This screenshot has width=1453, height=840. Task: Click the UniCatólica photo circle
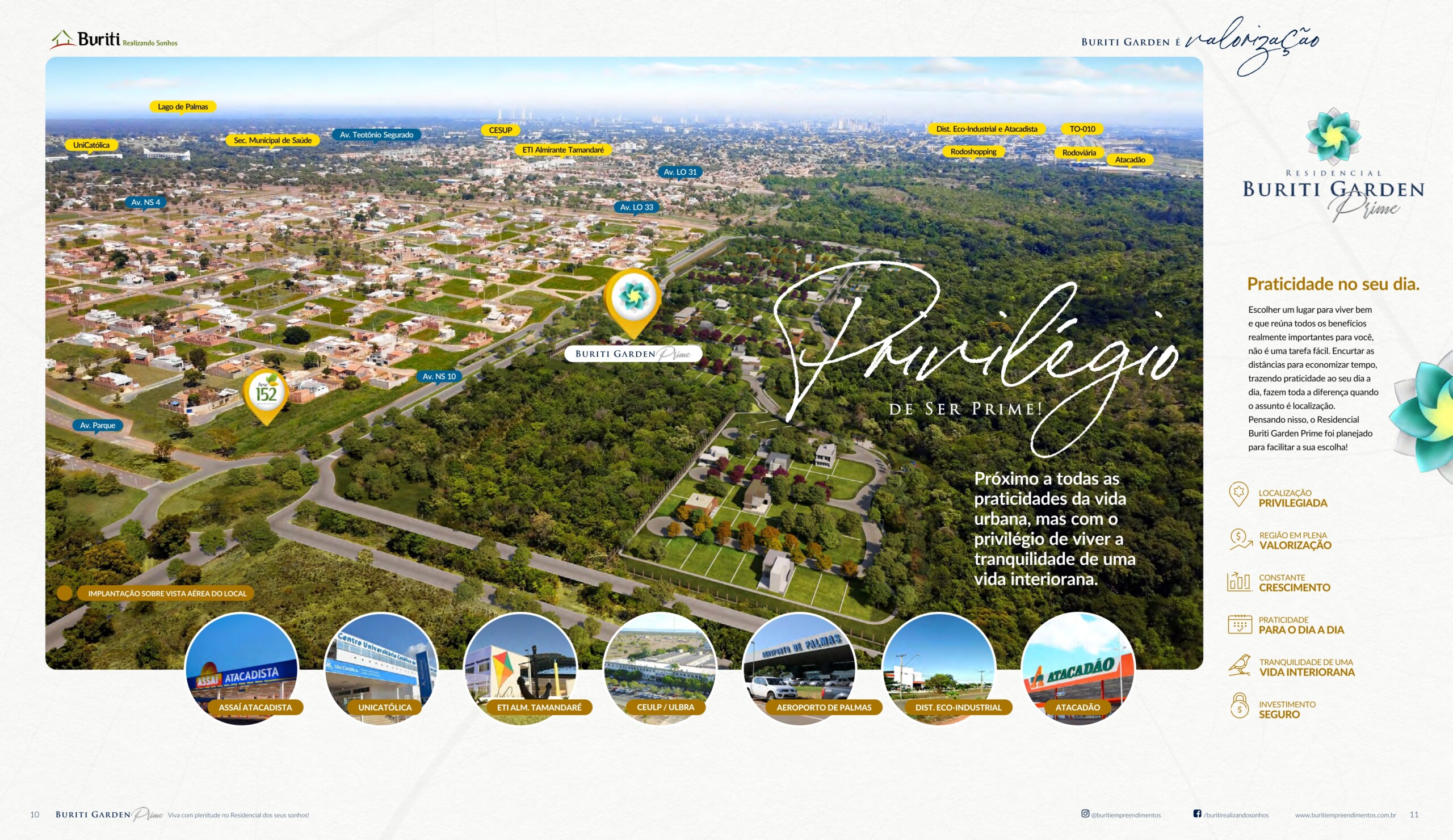pos(381,668)
